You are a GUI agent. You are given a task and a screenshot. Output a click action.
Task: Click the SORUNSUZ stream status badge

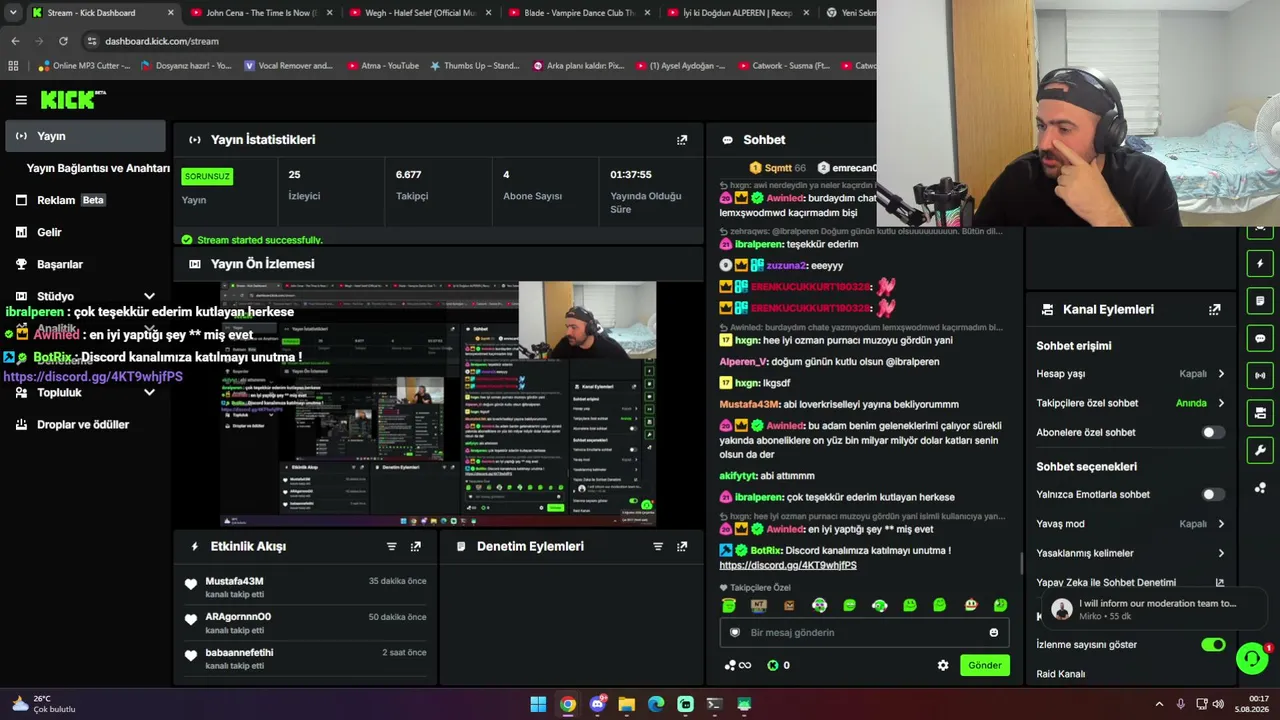(x=207, y=176)
